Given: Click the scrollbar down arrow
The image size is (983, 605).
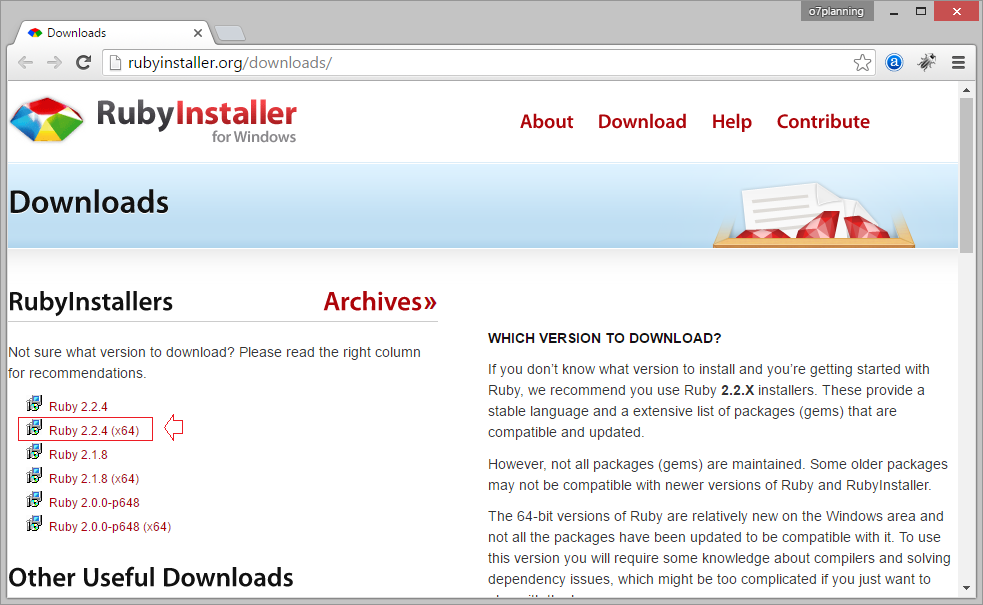Looking at the screenshot, I should 966,588.
